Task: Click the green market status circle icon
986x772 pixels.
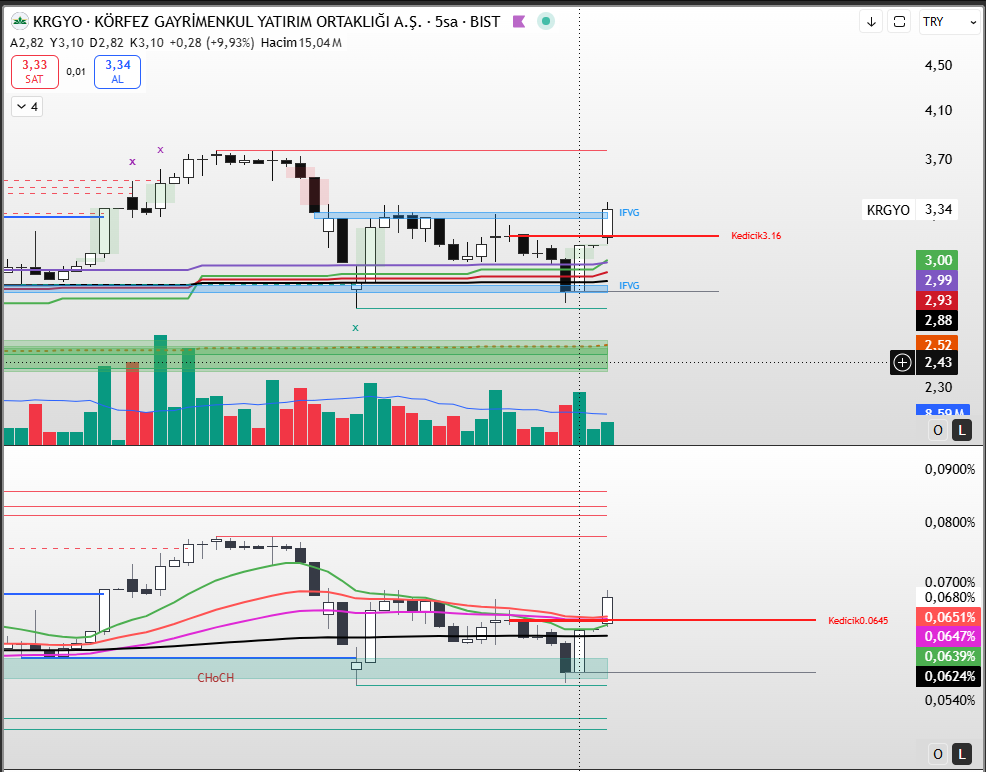Action: point(546,22)
